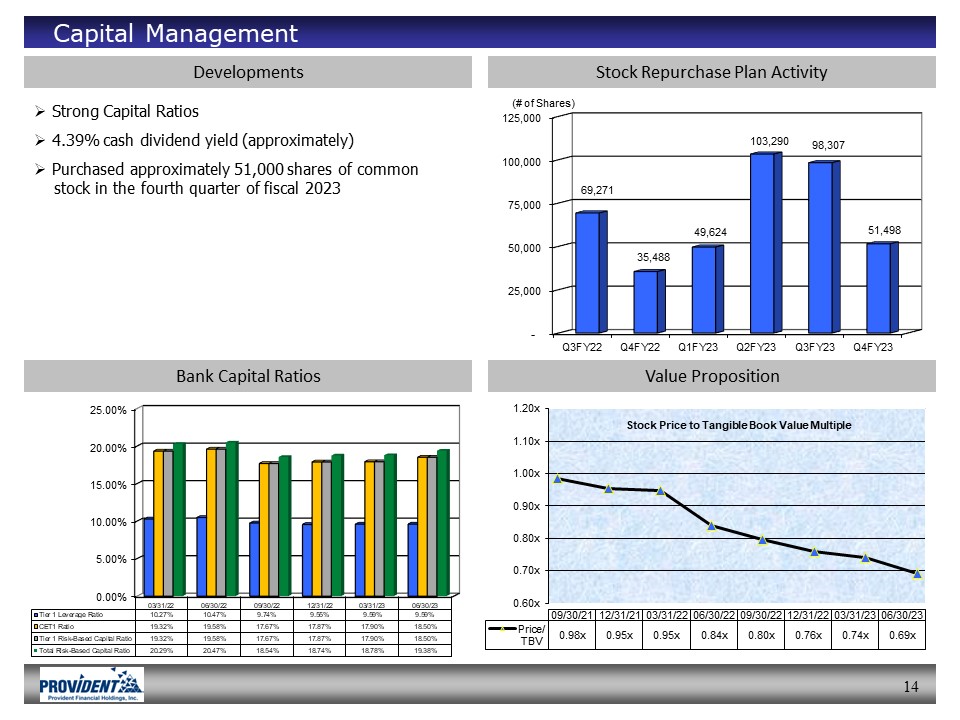Image resolution: width=960 pixels, height=720 pixels.
Task: Click the Strong Capital Ratios bullet
Action: [125, 111]
